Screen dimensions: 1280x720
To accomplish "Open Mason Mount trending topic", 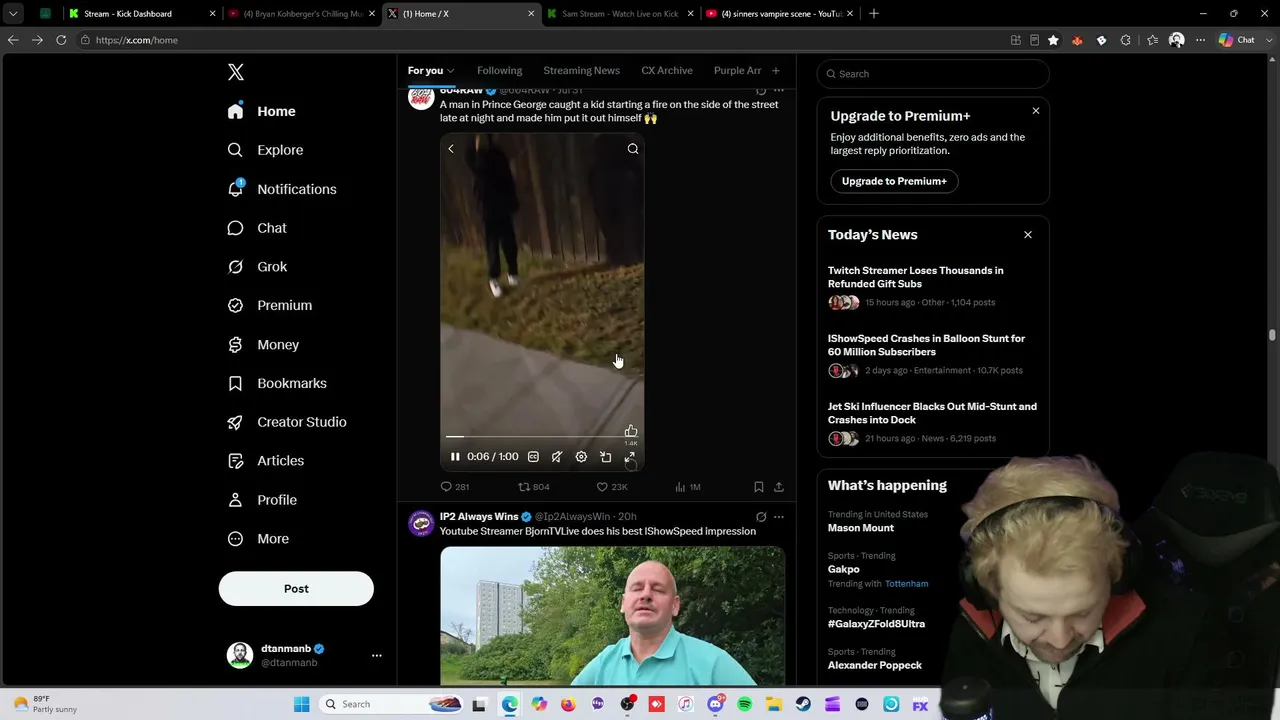I will (x=861, y=528).
